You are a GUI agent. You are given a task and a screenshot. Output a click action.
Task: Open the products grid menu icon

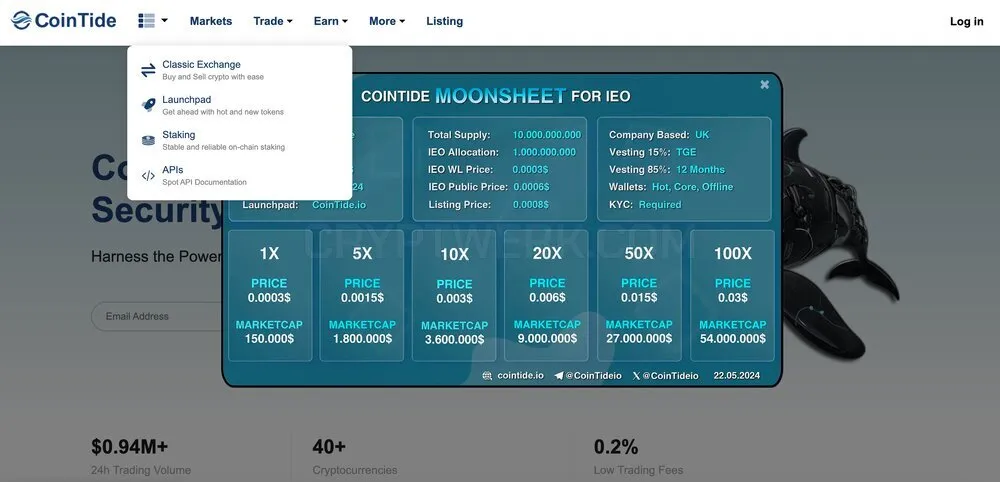pyautogui.click(x=146, y=20)
